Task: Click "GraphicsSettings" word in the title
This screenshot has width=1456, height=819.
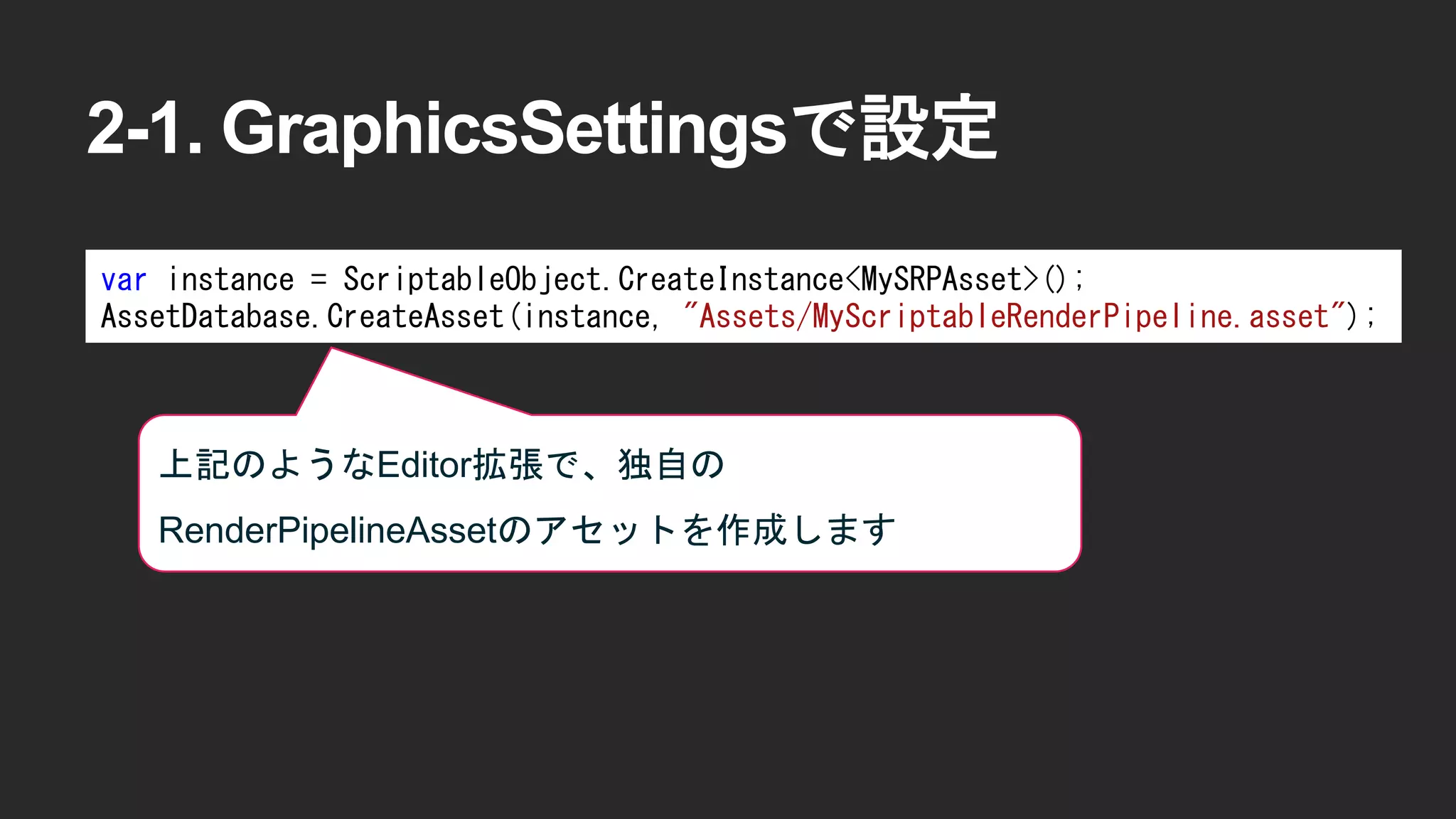Action: click(503, 129)
